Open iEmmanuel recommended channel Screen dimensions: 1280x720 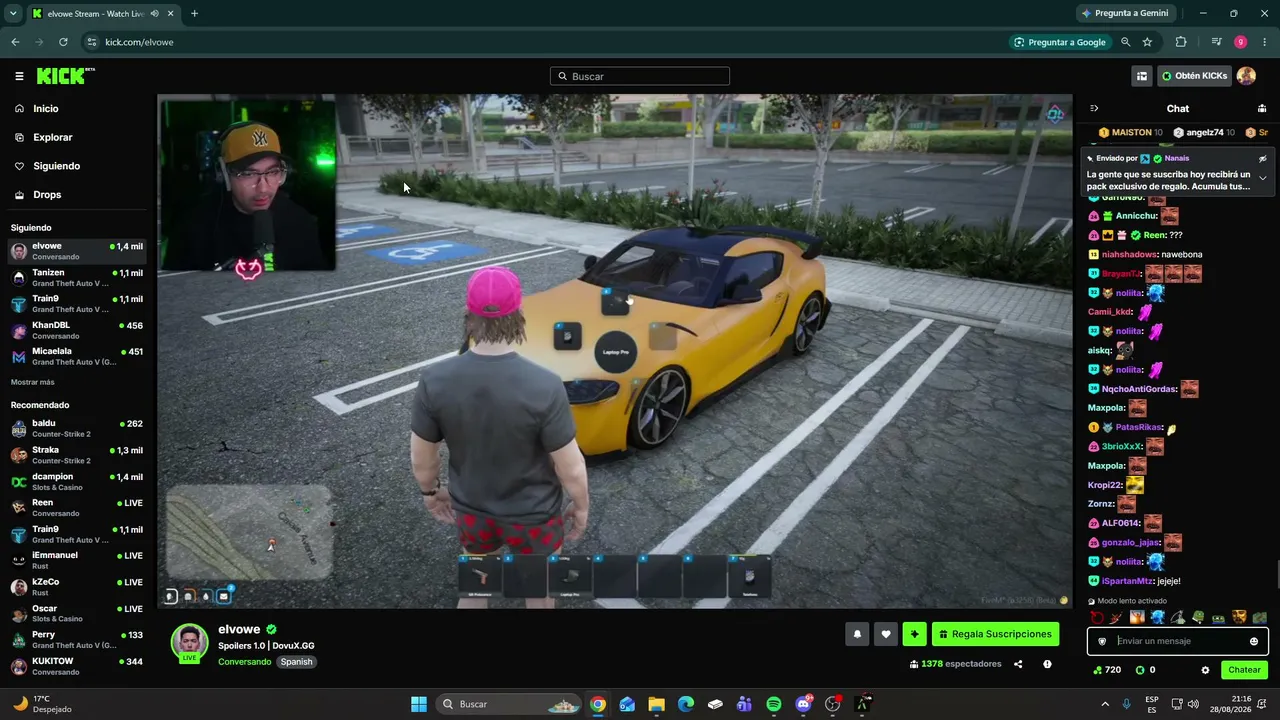78,561
